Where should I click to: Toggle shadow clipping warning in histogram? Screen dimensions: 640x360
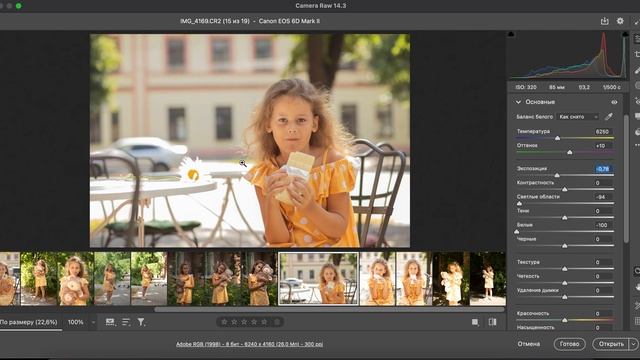(511, 35)
